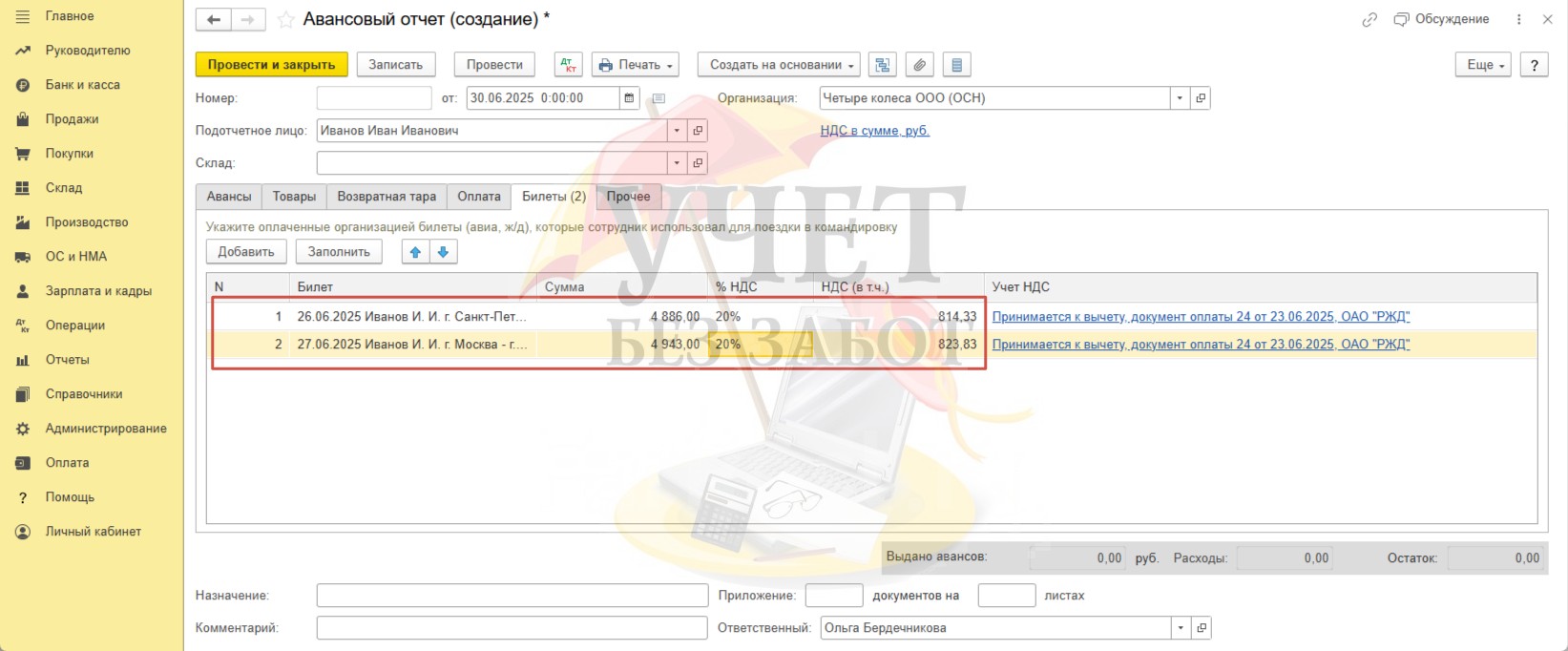Switch to the Прочее tab
The image size is (1568, 651).
[628, 197]
